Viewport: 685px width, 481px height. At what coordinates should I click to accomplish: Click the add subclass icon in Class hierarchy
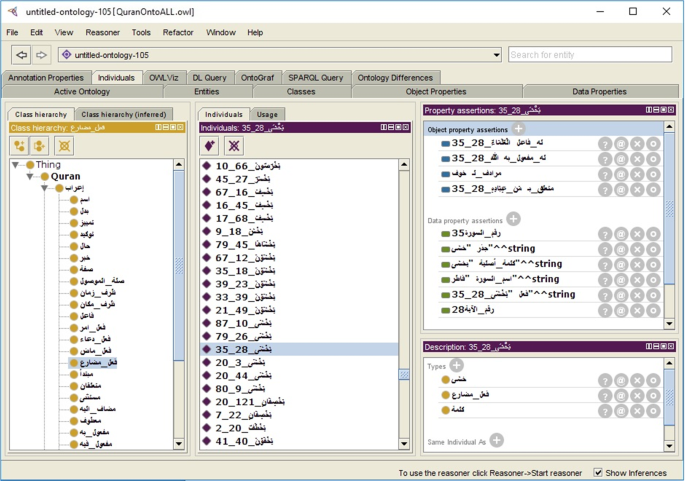pos(19,146)
